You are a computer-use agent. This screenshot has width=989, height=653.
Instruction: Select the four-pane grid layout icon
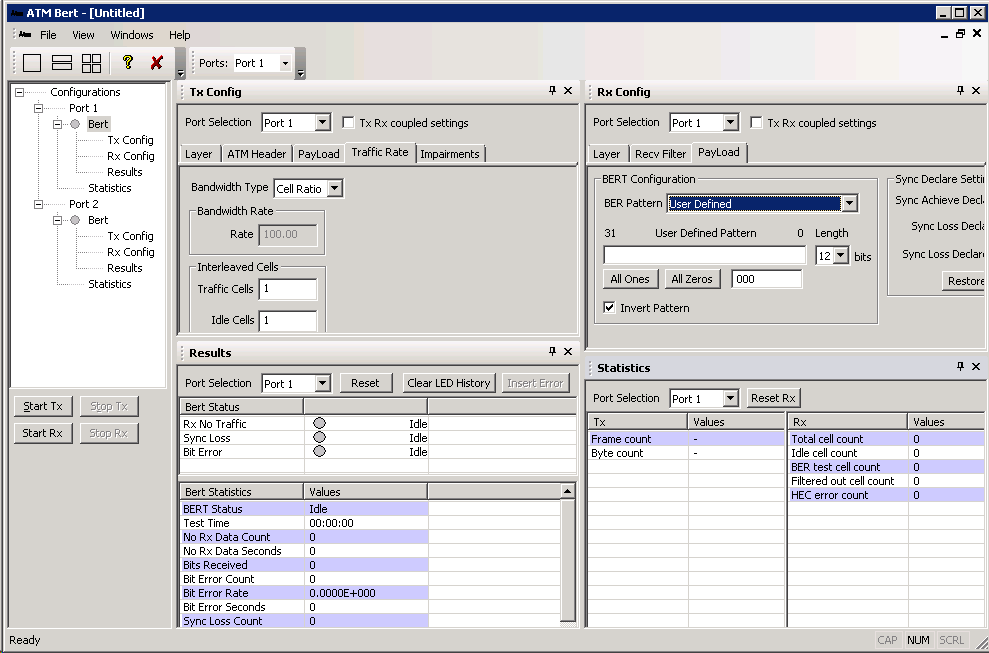(91, 62)
